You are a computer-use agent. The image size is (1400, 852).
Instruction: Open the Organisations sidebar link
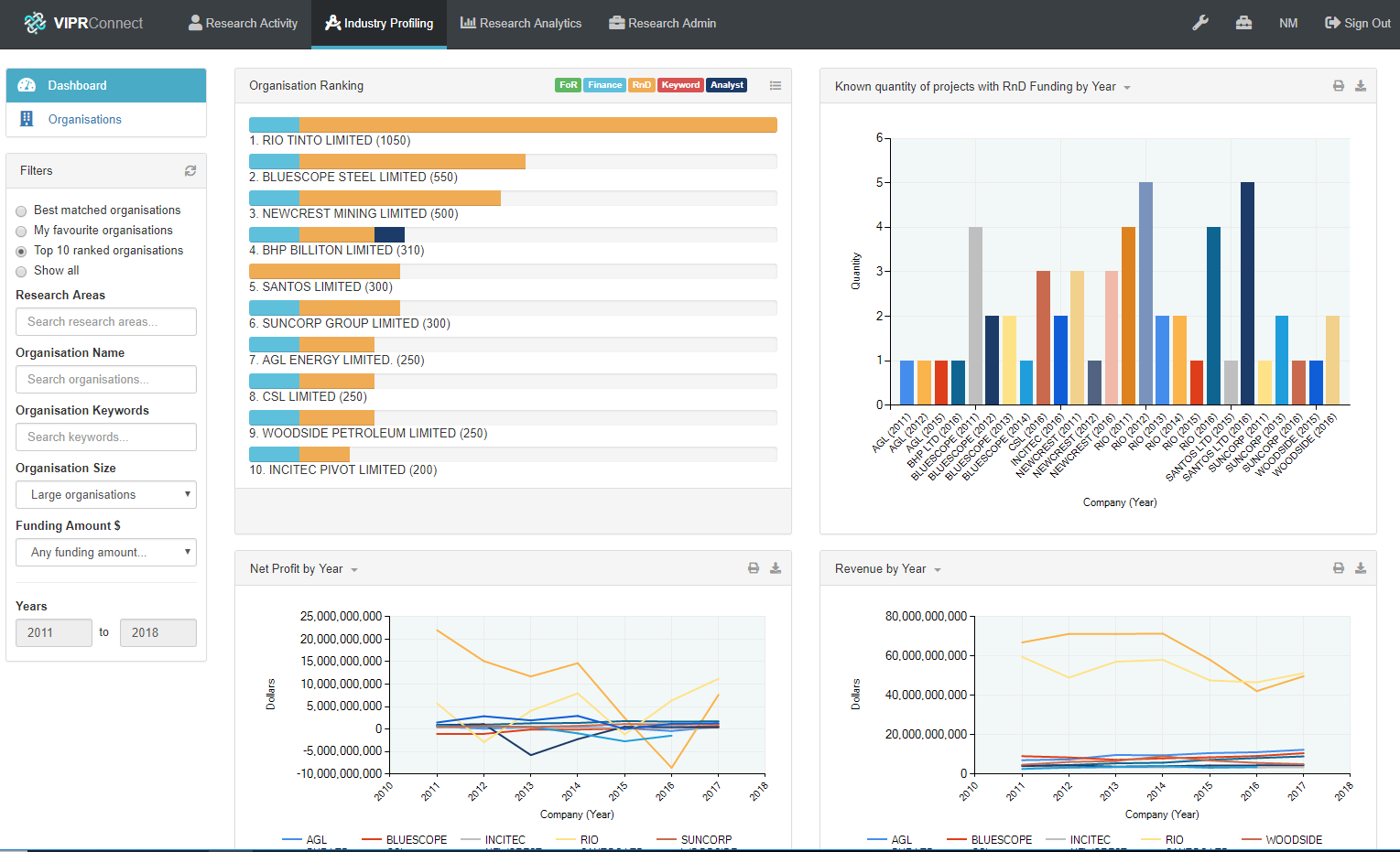[x=85, y=119]
